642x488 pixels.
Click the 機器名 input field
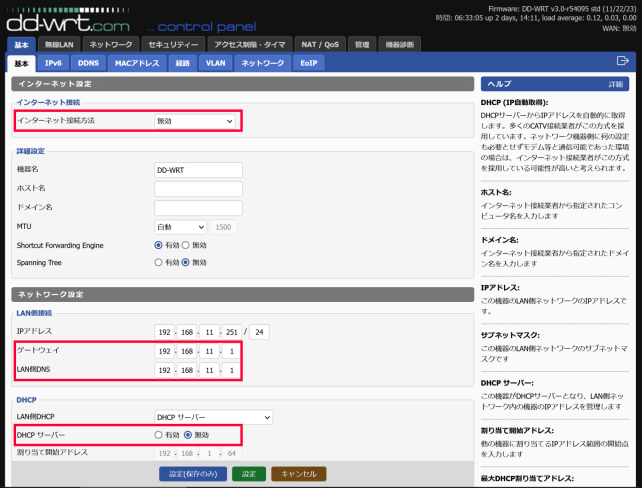198,170
